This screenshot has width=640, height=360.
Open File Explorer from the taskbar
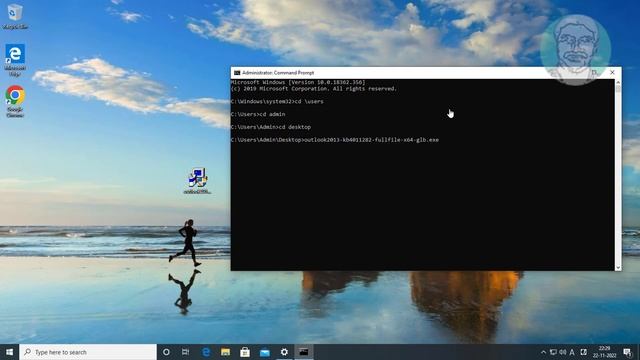[x=225, y=352]
